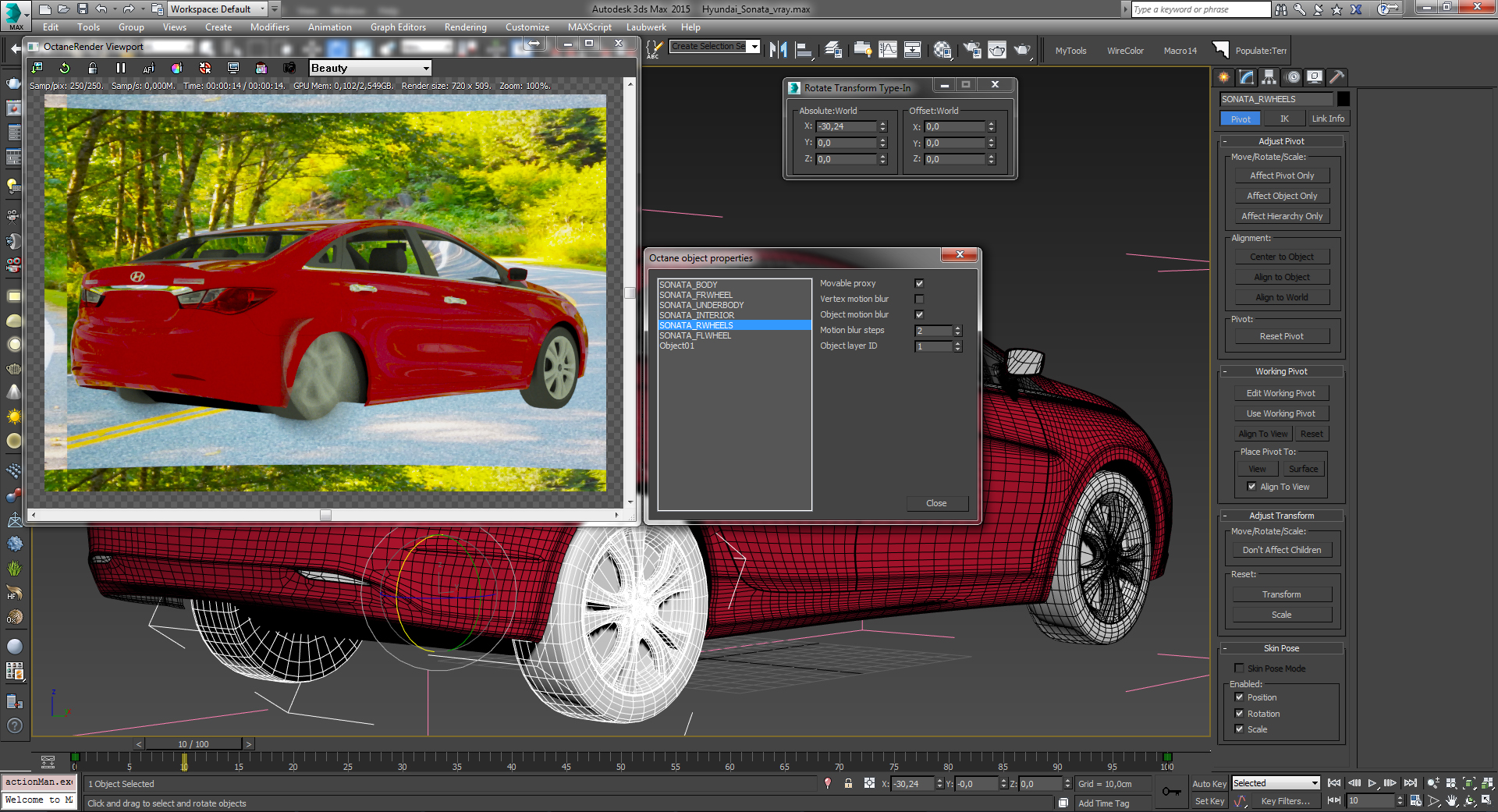This screenshot has height=812, width=1498.
Task: Open the Utilities hammer panel icon
Action: [x=1336, y=77]
